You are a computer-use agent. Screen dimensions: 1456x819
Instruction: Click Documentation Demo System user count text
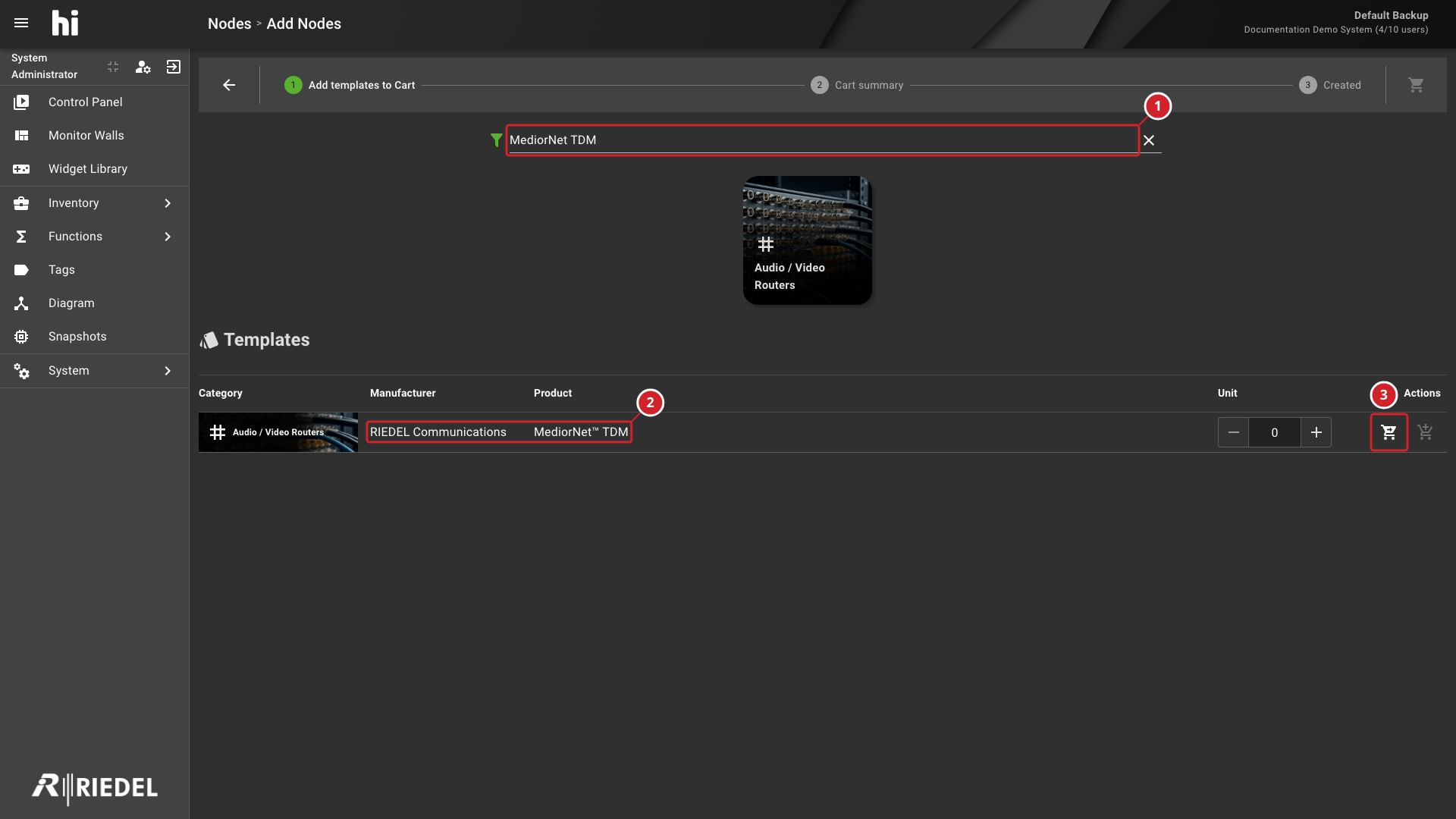[x=1335, y=30]
